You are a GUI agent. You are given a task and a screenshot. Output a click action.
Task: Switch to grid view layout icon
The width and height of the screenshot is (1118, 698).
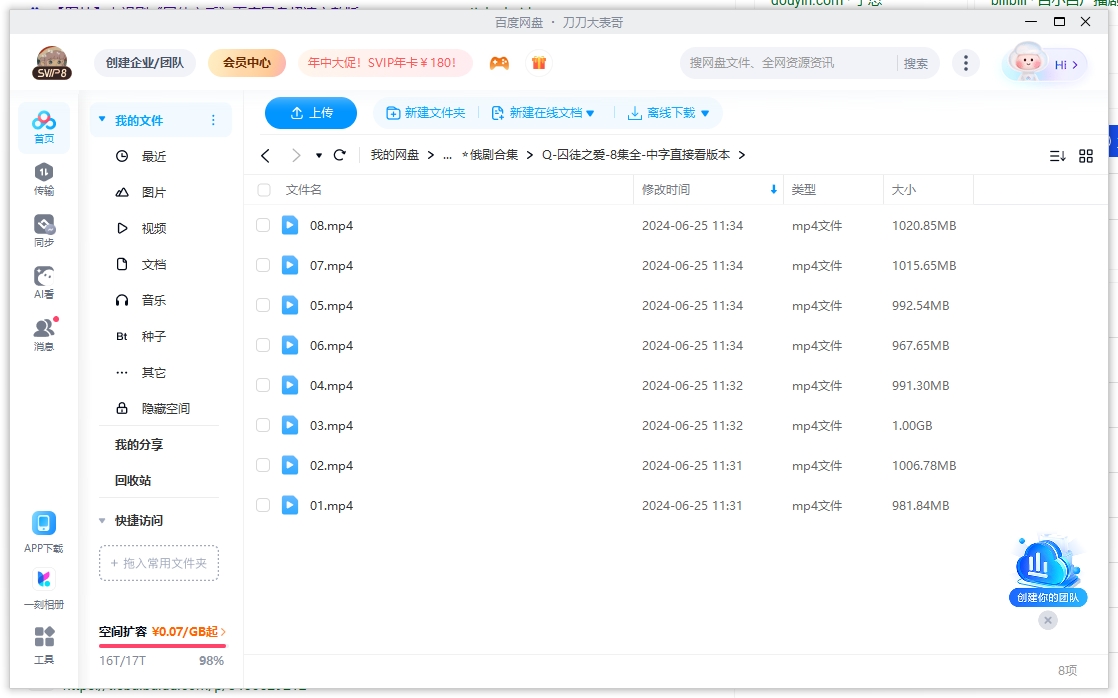(1086, 156)
